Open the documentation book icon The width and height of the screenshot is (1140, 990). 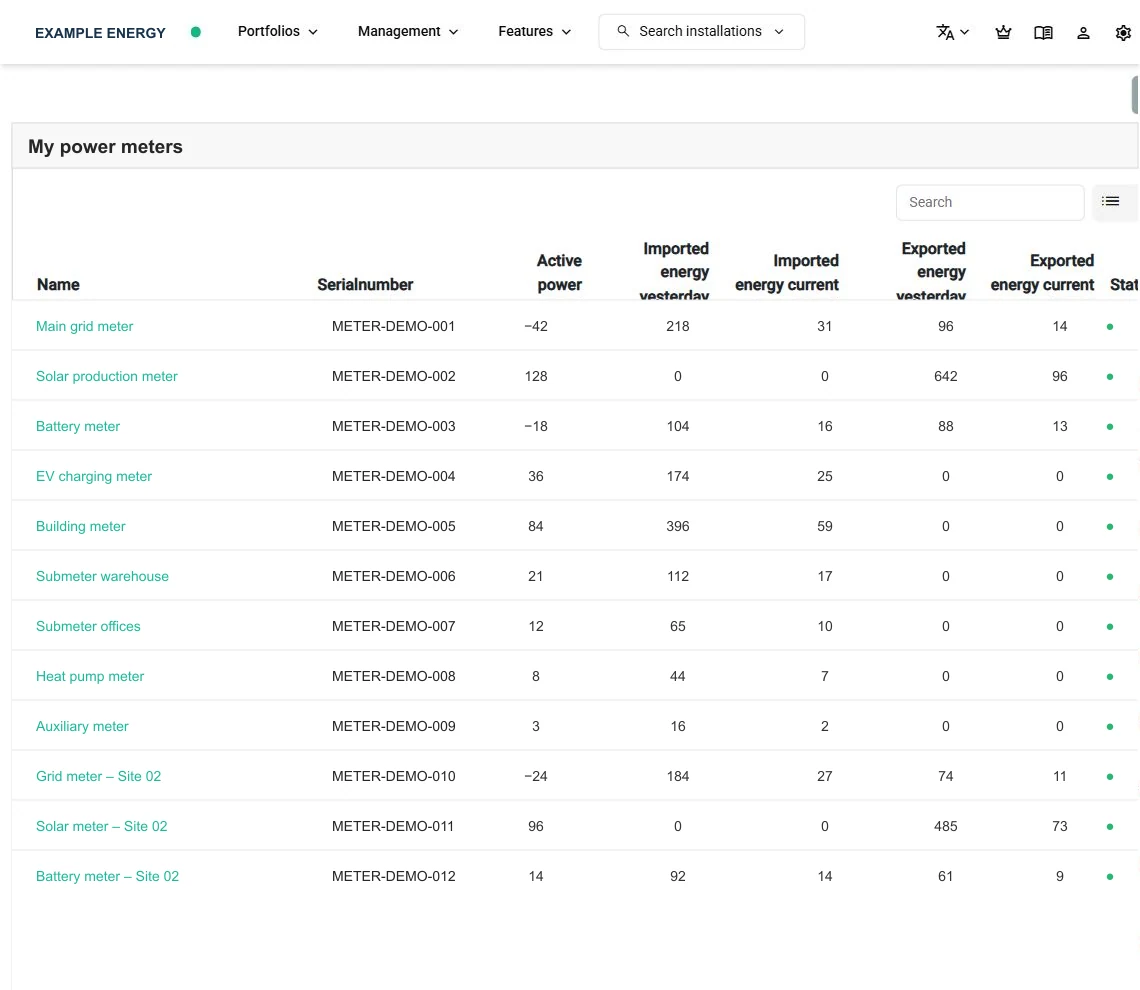[x=1043, y=33]
